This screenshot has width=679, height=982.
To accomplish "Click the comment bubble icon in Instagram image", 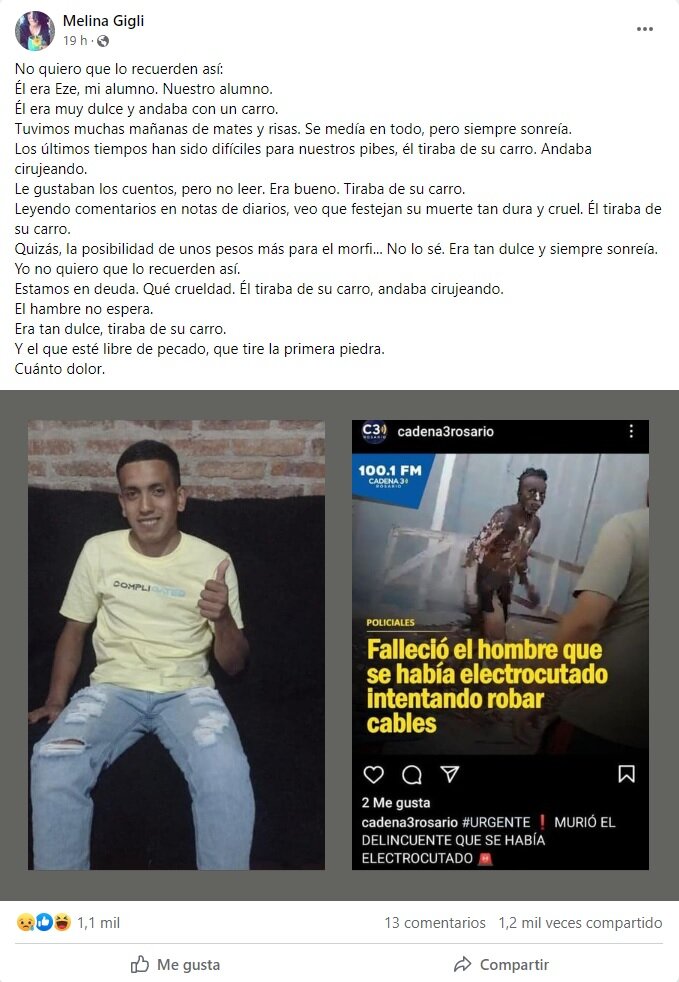I will pos(412,775).
